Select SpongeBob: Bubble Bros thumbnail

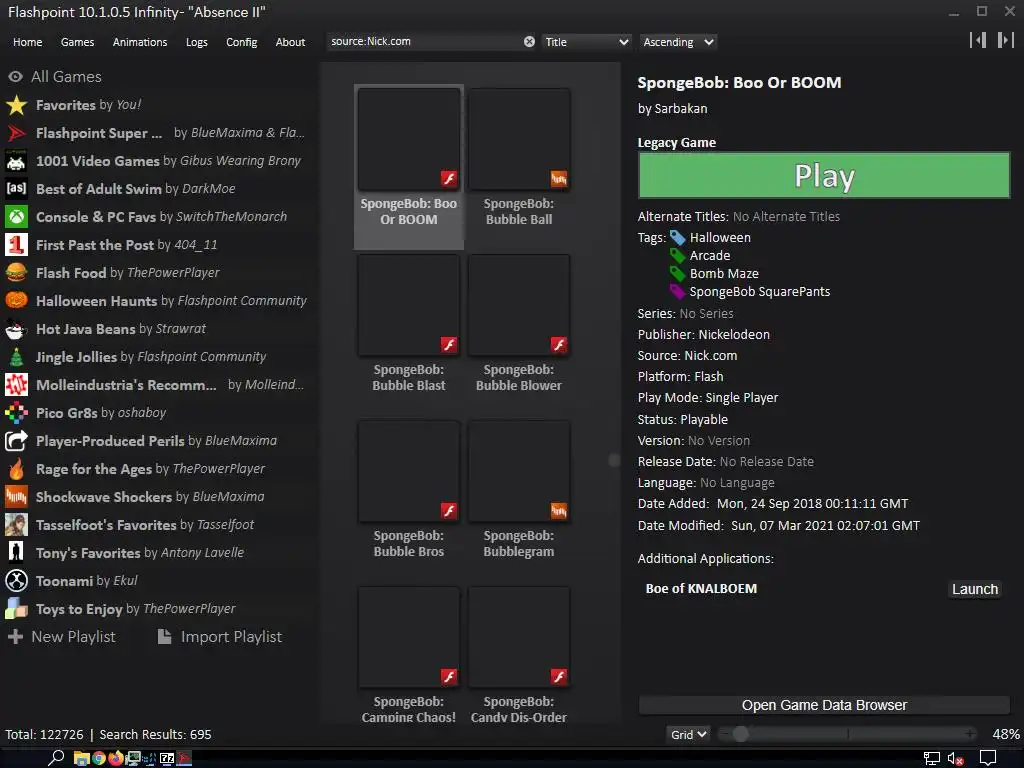409,472
